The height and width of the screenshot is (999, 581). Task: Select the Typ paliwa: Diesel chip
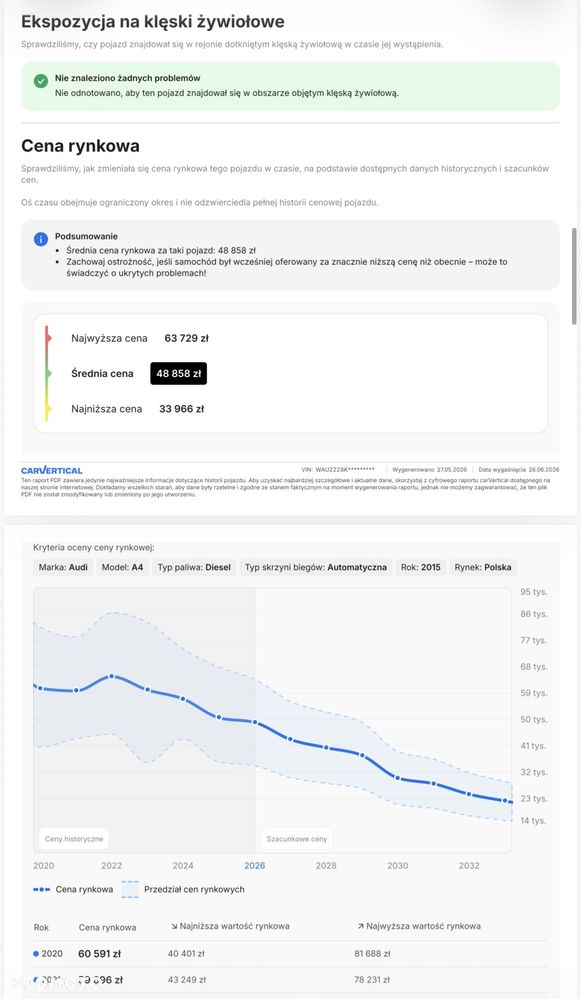[x=194, y=567]
